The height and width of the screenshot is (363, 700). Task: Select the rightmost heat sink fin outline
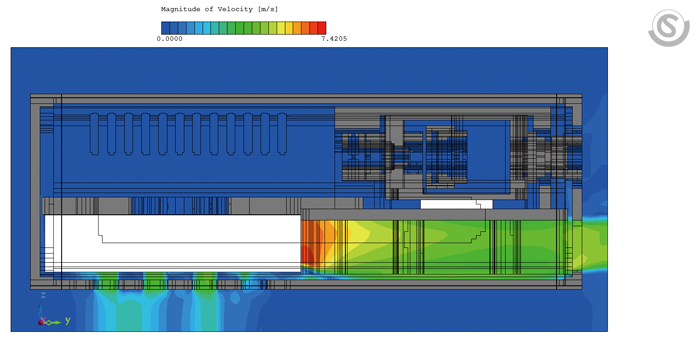pyautogui.click(x=282, y=134)
